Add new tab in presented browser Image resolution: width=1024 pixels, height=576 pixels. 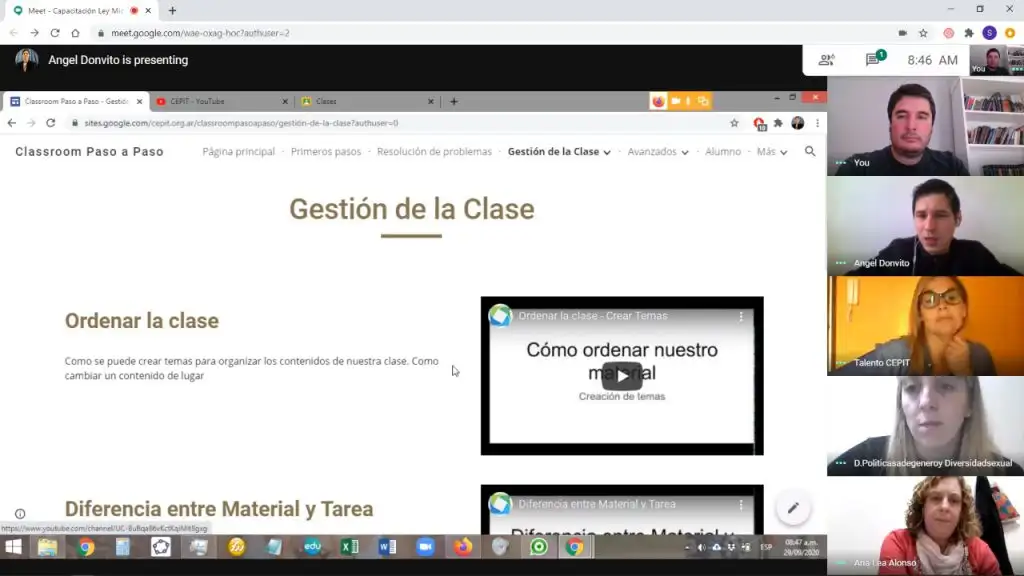click(x=454, y=101)
